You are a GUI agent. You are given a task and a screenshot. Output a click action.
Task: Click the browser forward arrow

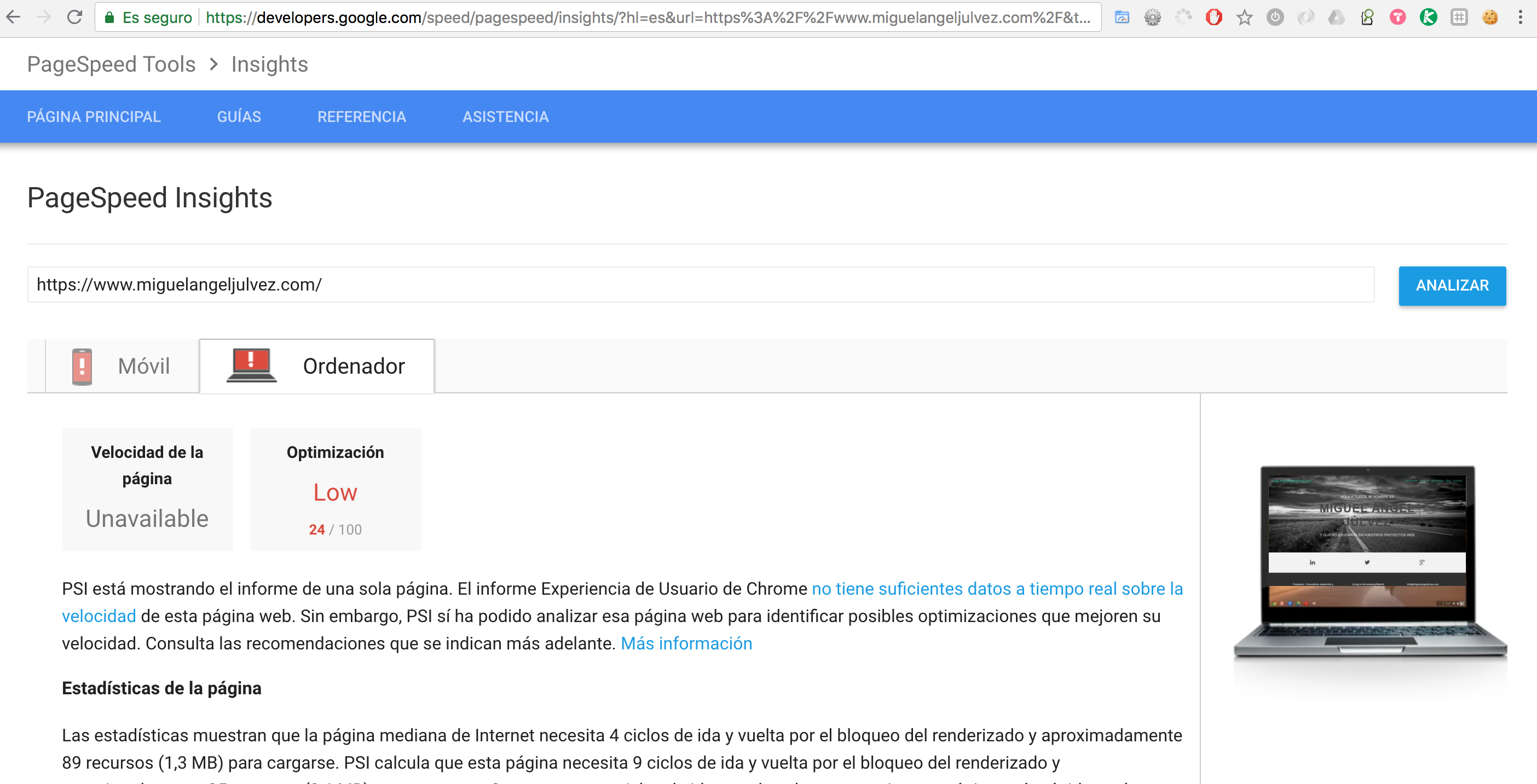[x=44, y=18]
